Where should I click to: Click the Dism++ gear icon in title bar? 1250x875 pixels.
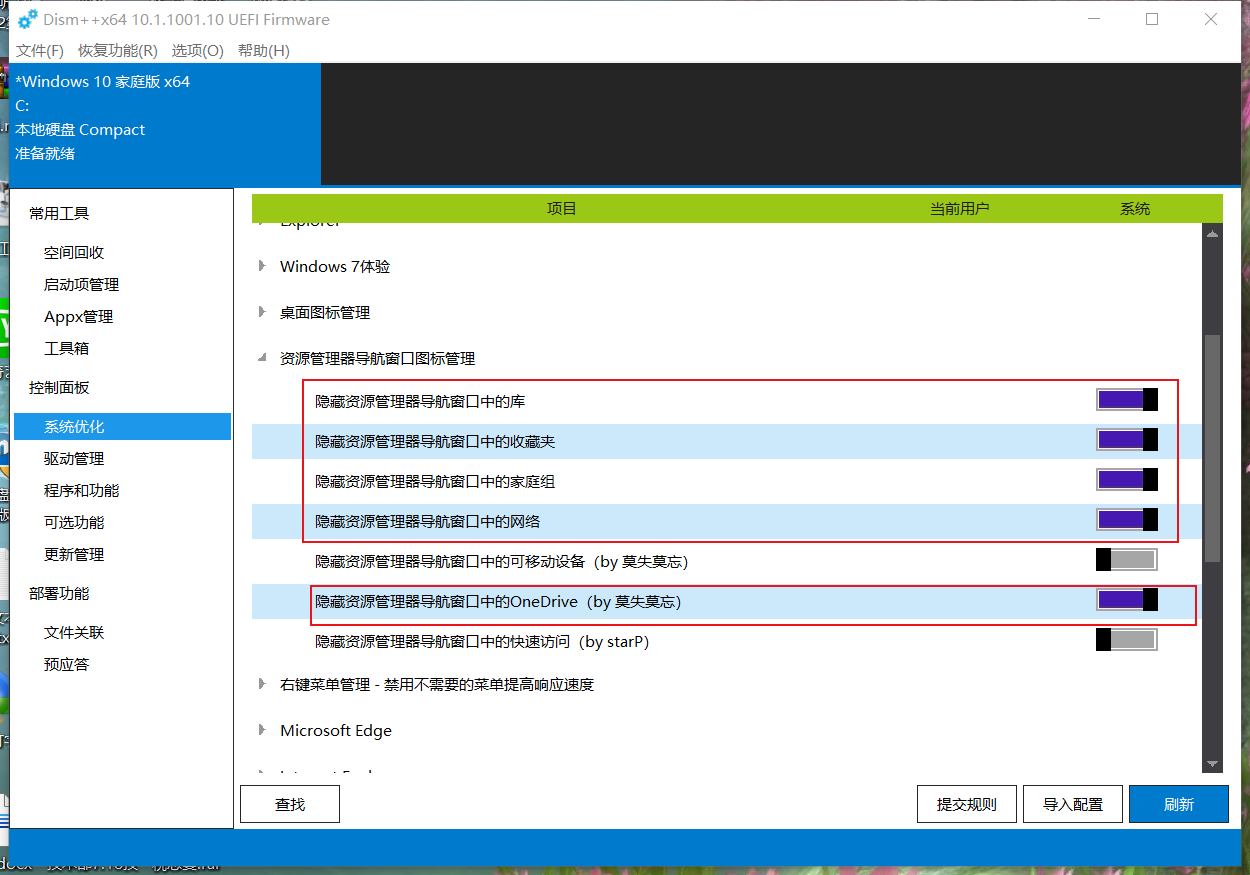28,20
